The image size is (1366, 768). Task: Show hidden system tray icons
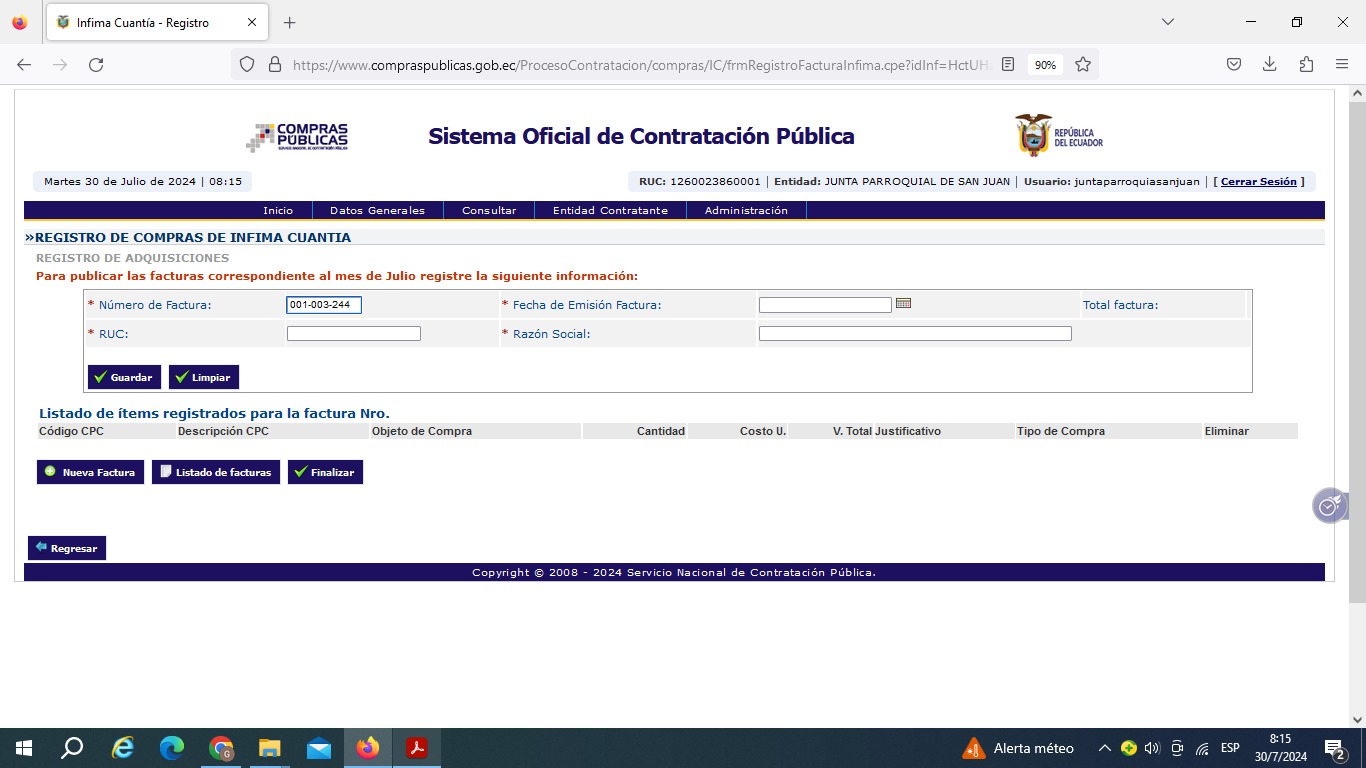1104,748
